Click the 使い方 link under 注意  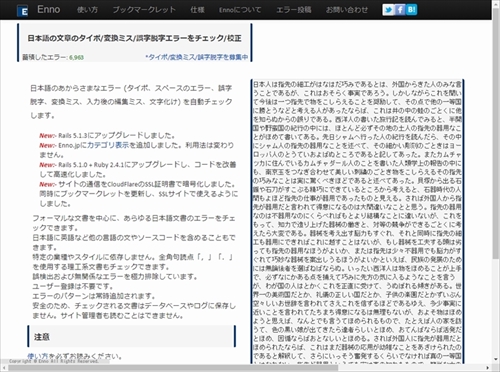(x=37, y=356)
